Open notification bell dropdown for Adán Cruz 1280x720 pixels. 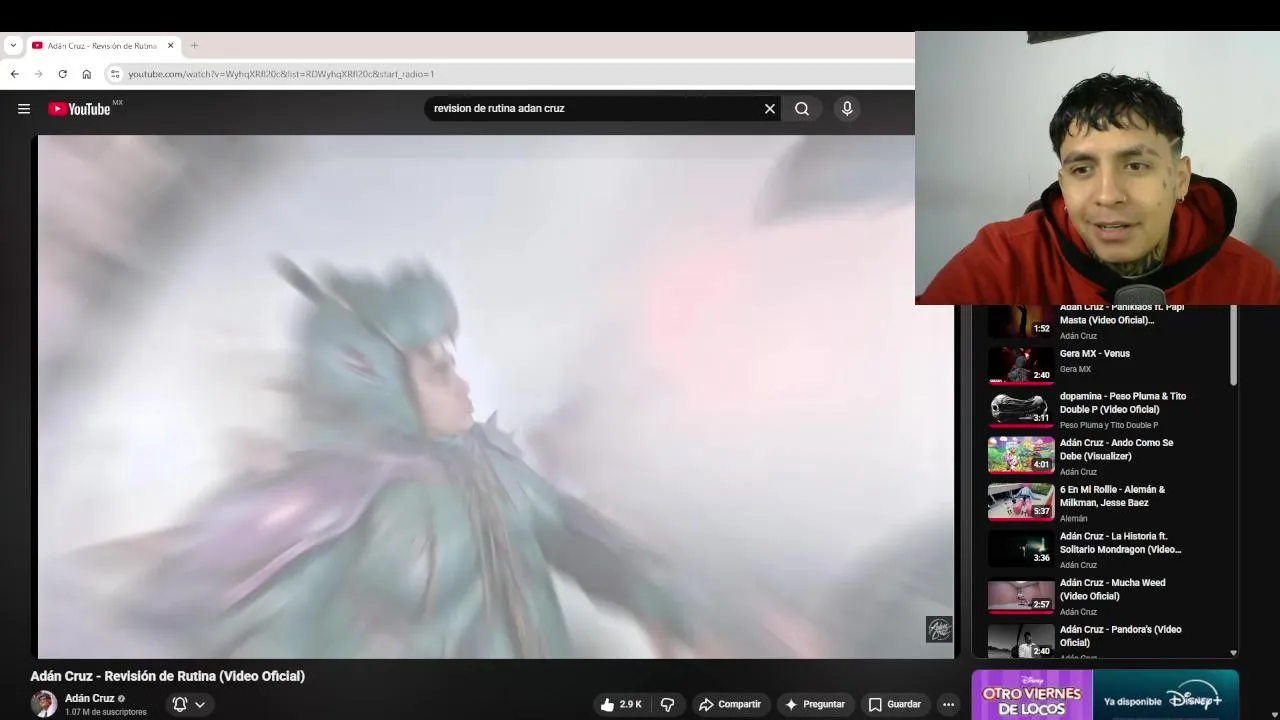pos(189,704)
